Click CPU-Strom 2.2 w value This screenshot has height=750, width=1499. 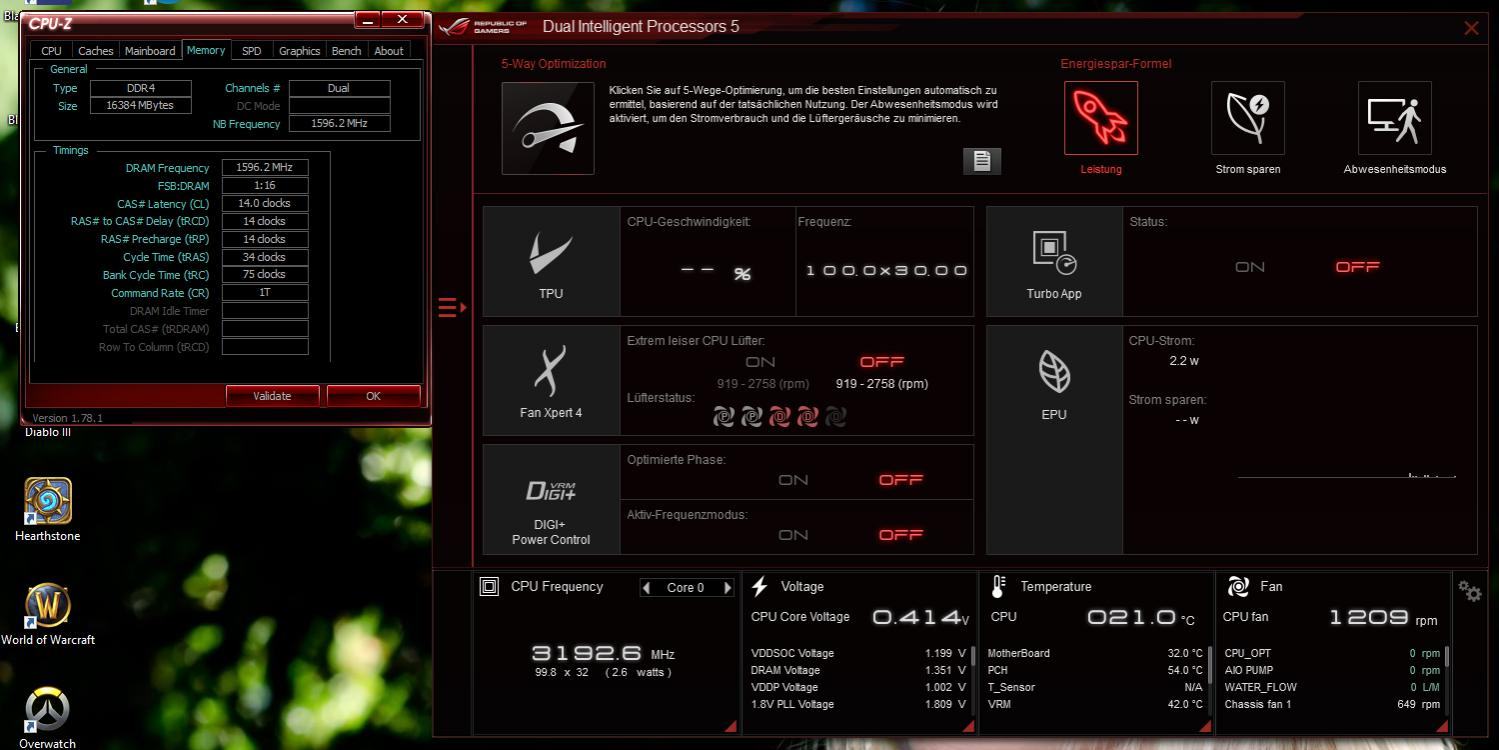click(x=1184, y=361)
